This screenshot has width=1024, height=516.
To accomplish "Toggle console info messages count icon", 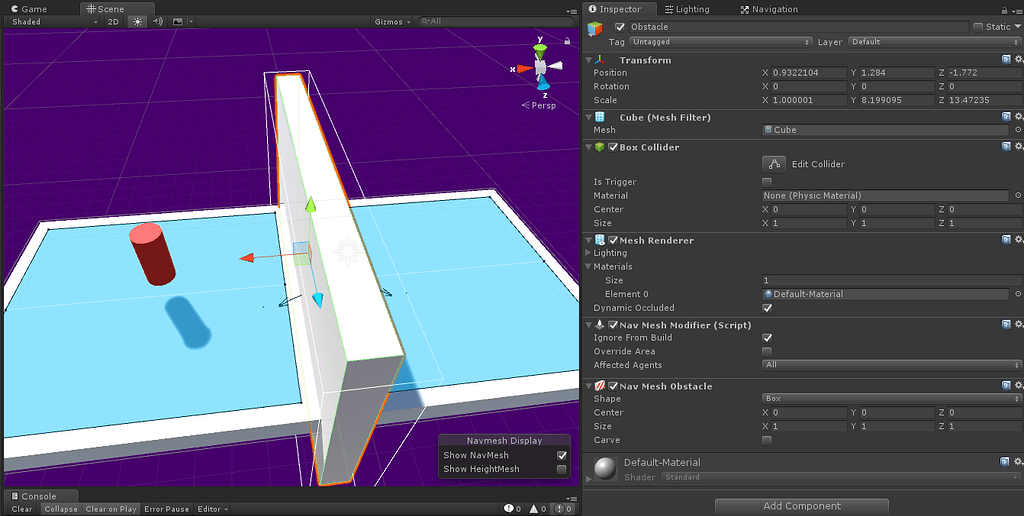I will (x=513, y=509).
